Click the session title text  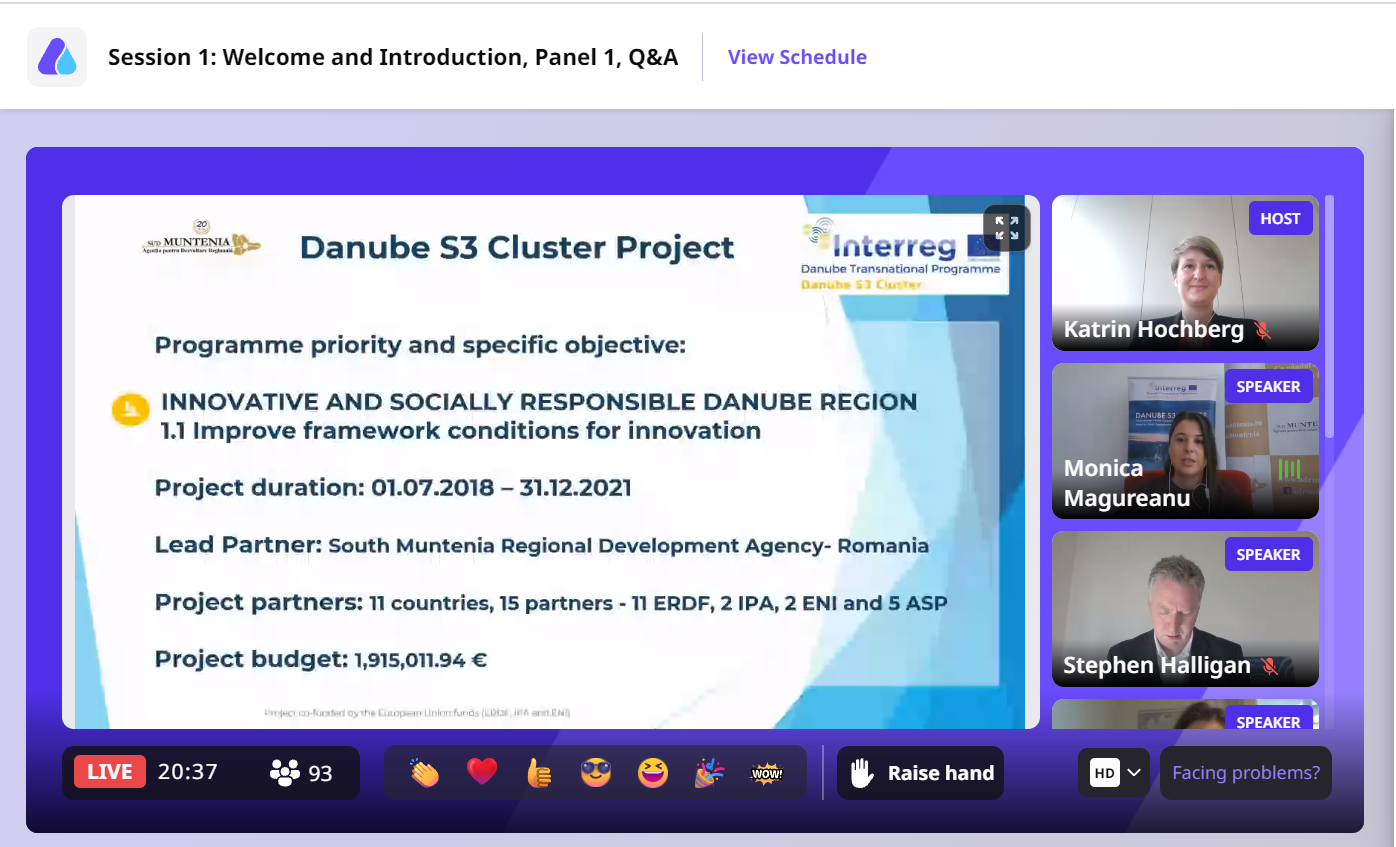tap(393, 57)
